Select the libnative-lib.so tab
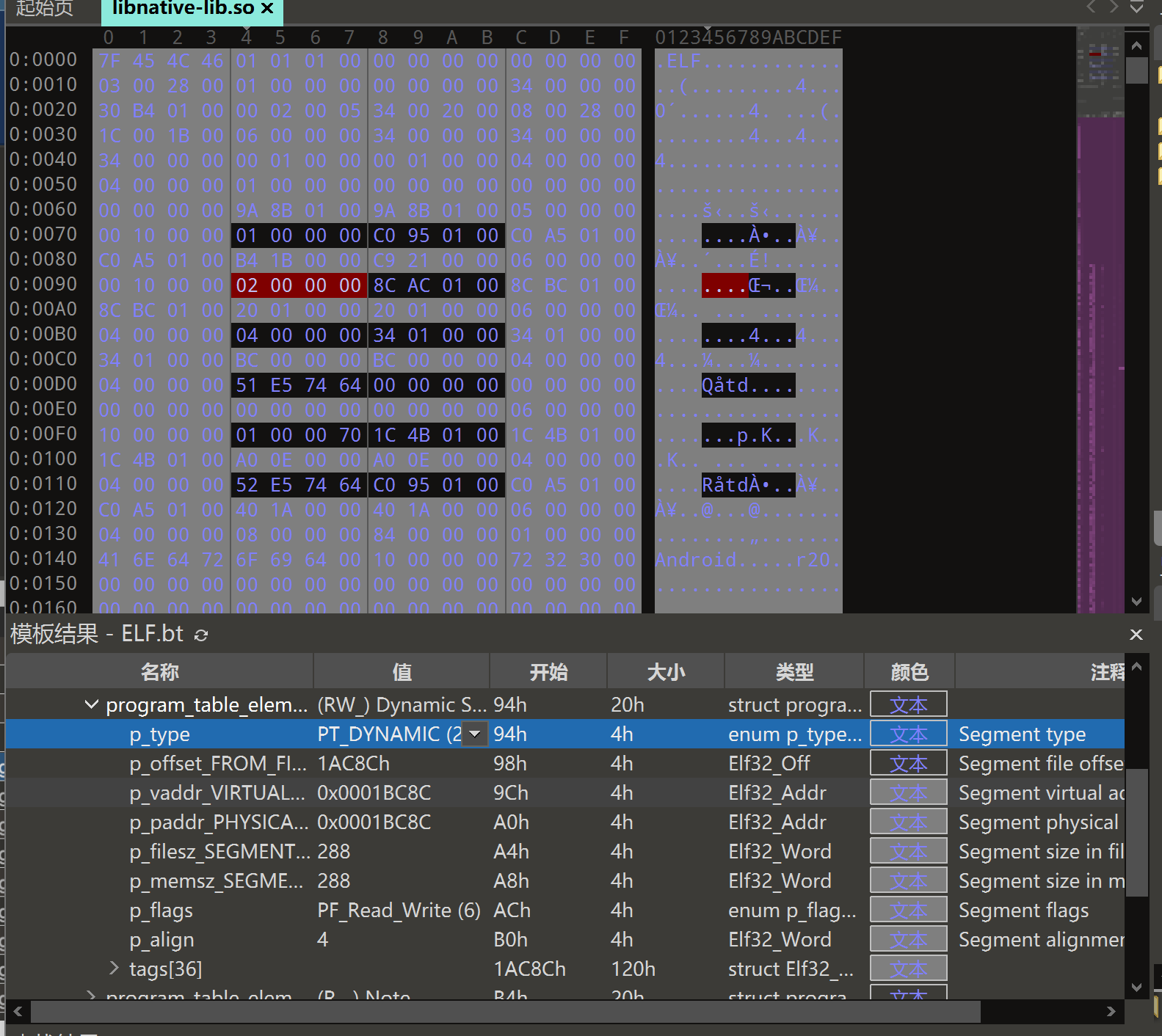This screenshot has width=1162, height=1036. 182,9
